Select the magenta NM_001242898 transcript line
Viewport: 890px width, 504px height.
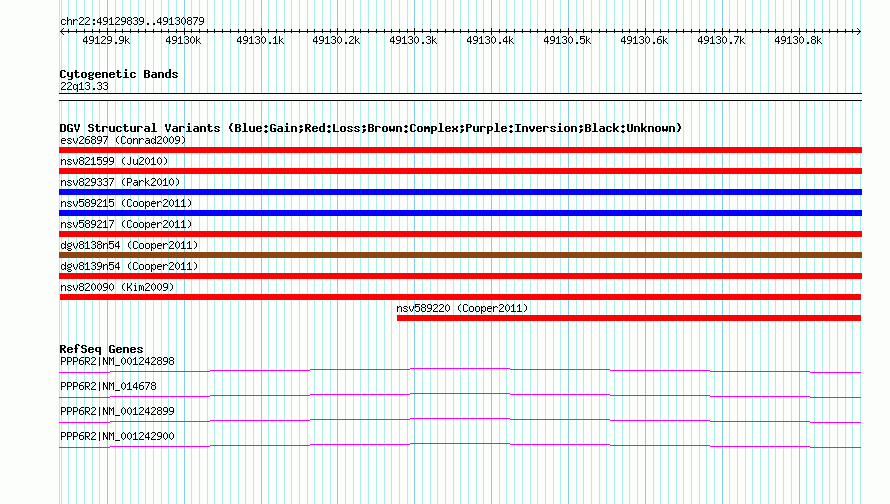click(460, 371)
